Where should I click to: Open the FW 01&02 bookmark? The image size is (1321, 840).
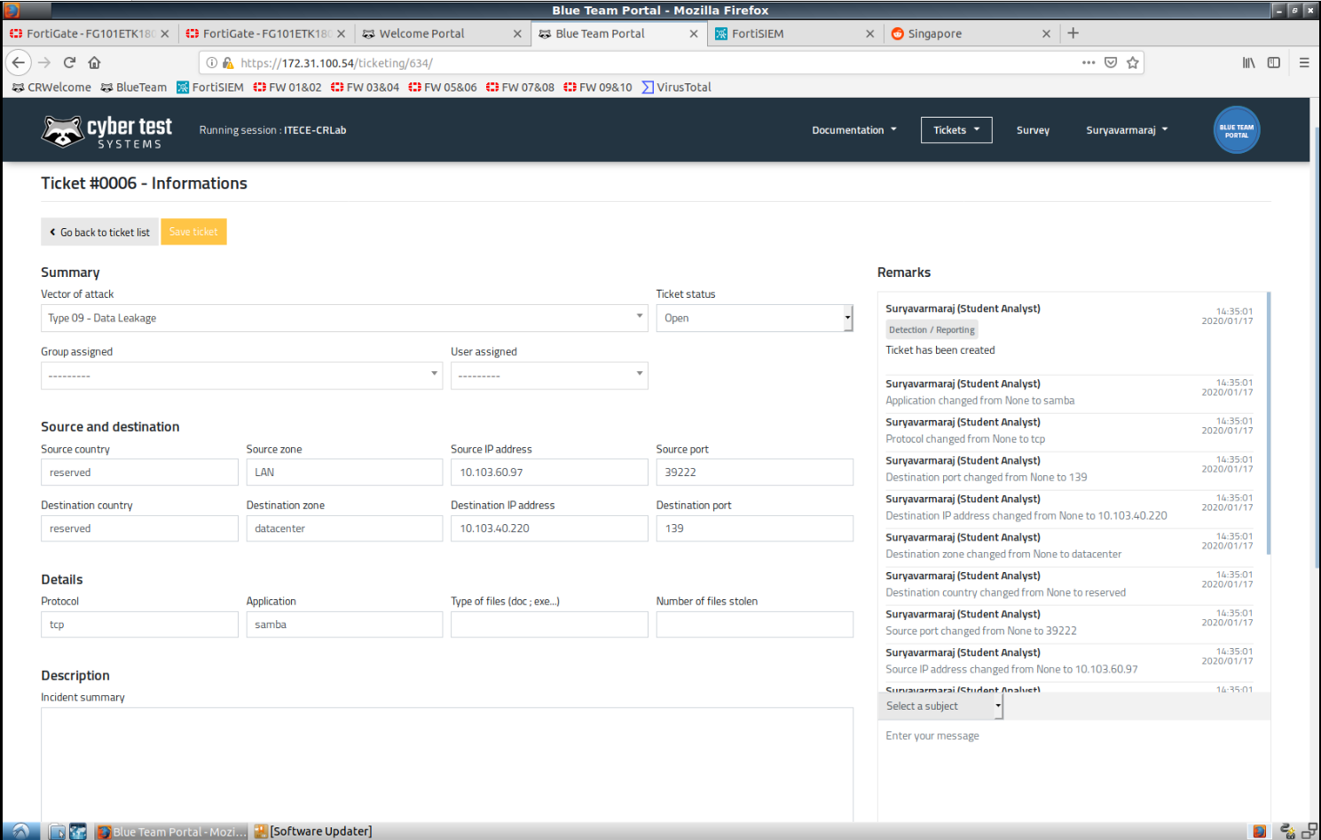point(288,87)
